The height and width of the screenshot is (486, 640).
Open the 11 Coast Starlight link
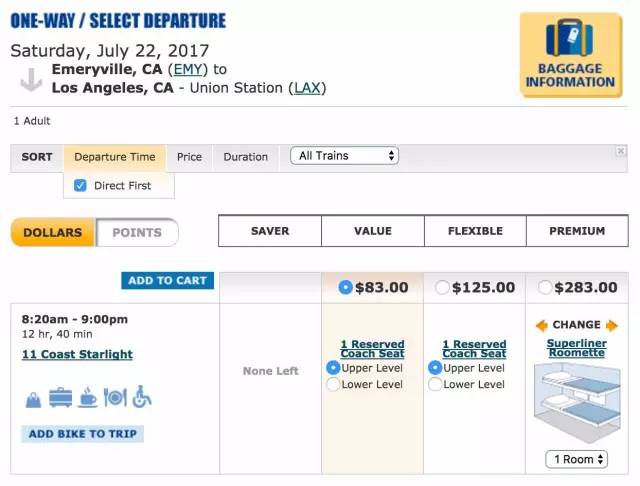78,354
